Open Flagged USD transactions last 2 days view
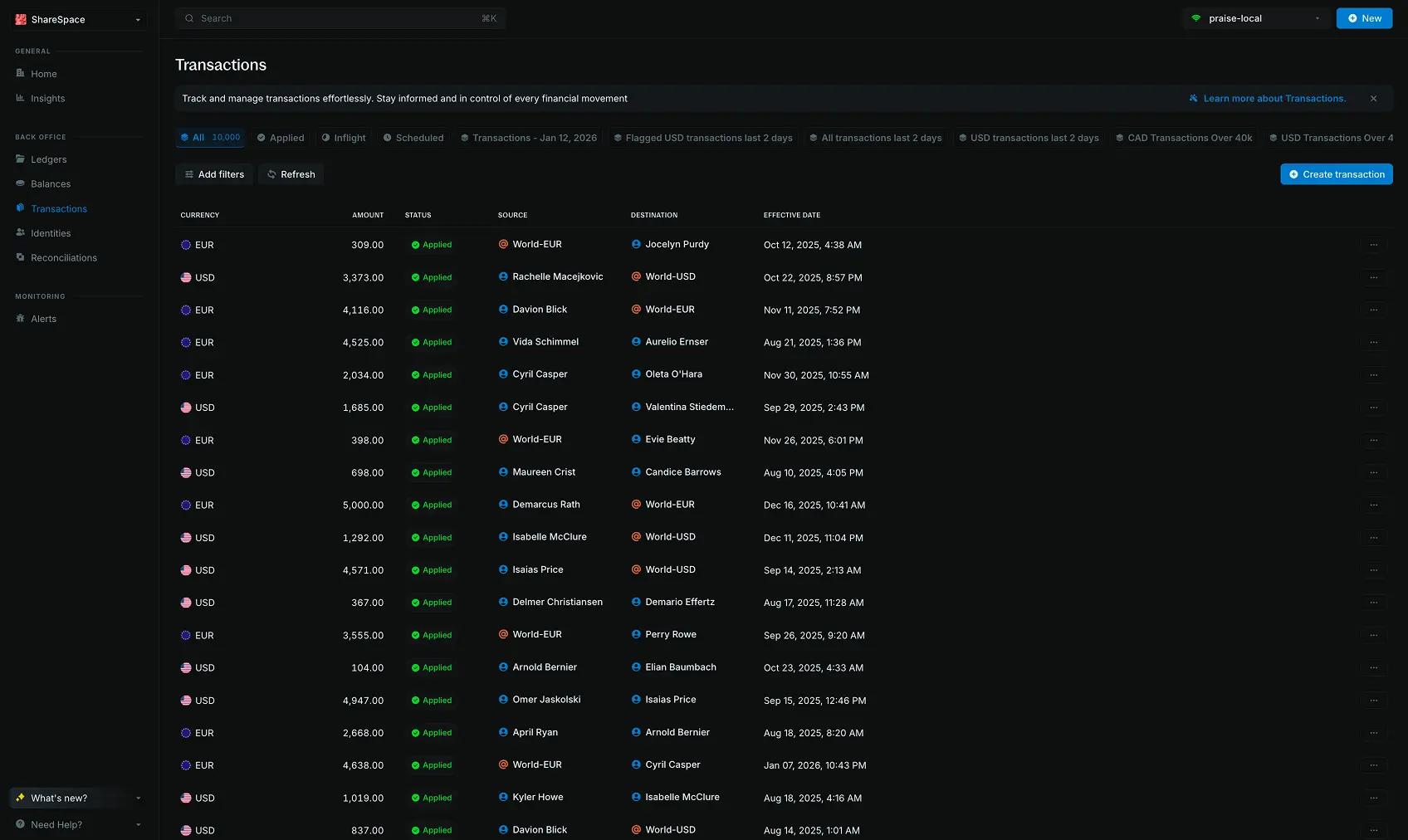The image size is (1408, 840). (703, 138)
